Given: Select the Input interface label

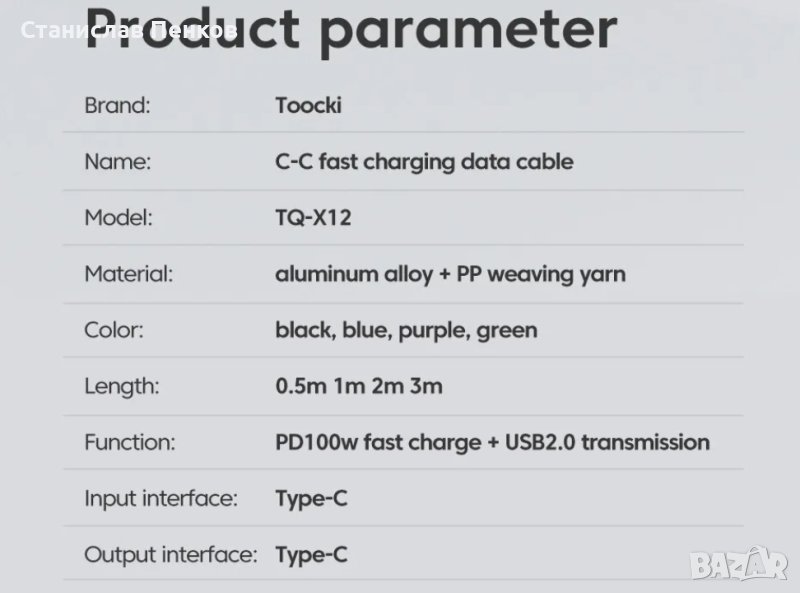Looking at the screenshot, I should tap(161, 498).
